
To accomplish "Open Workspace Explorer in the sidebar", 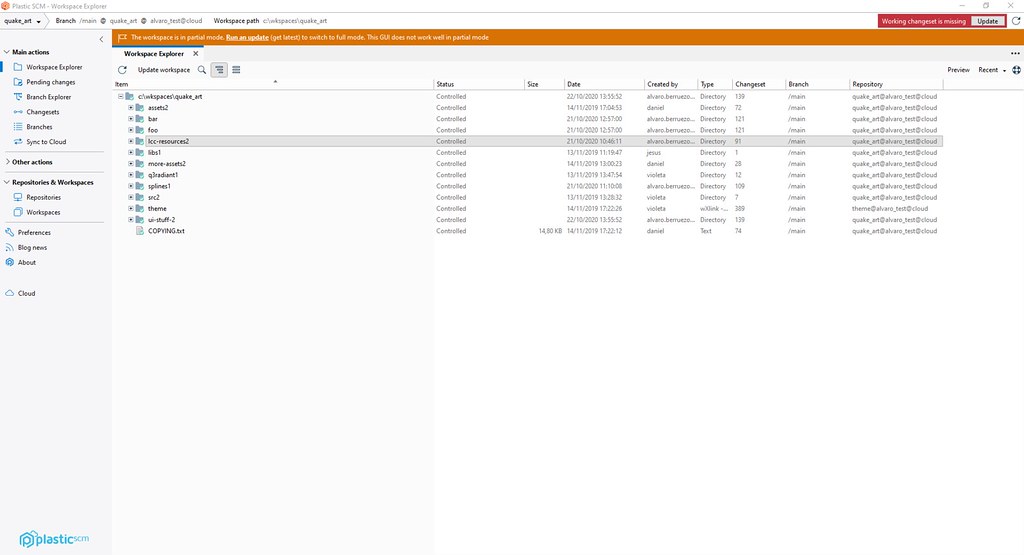I will click(54, 67).
